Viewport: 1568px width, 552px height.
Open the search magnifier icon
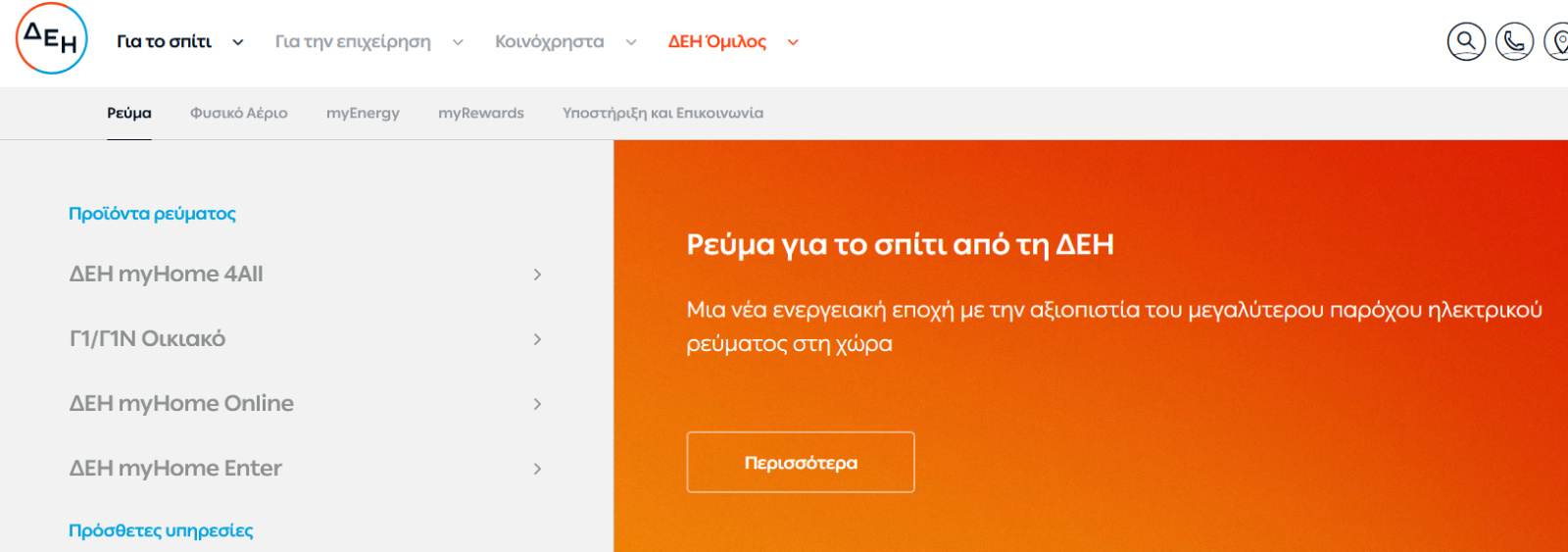coord(1466,41)
